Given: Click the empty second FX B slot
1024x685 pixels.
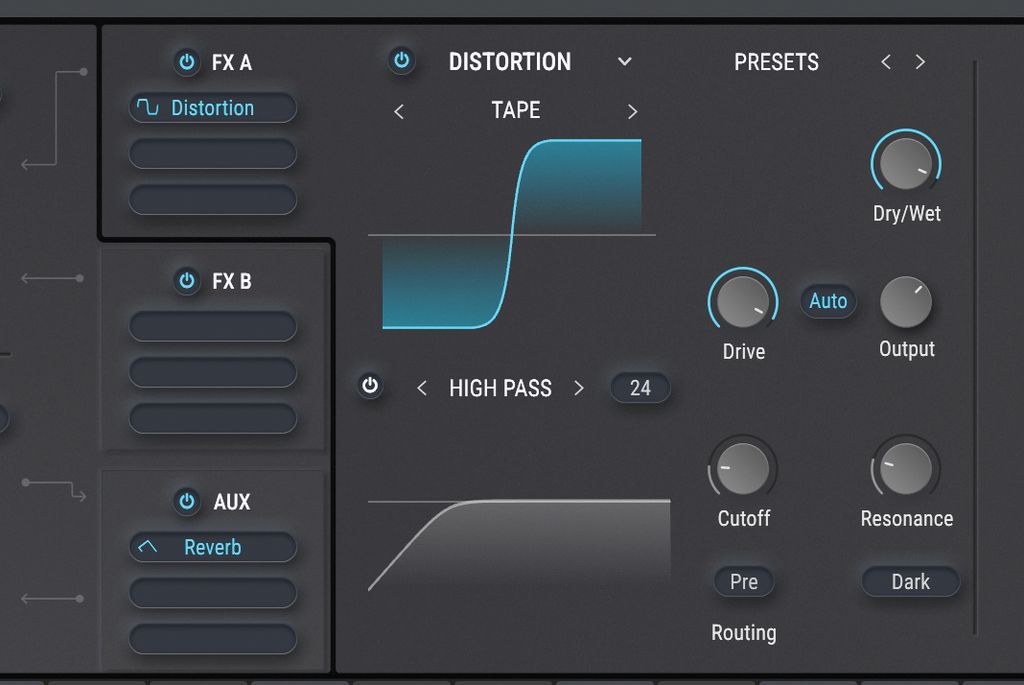Looking at the screenshot, I should (x=212, y=372).
